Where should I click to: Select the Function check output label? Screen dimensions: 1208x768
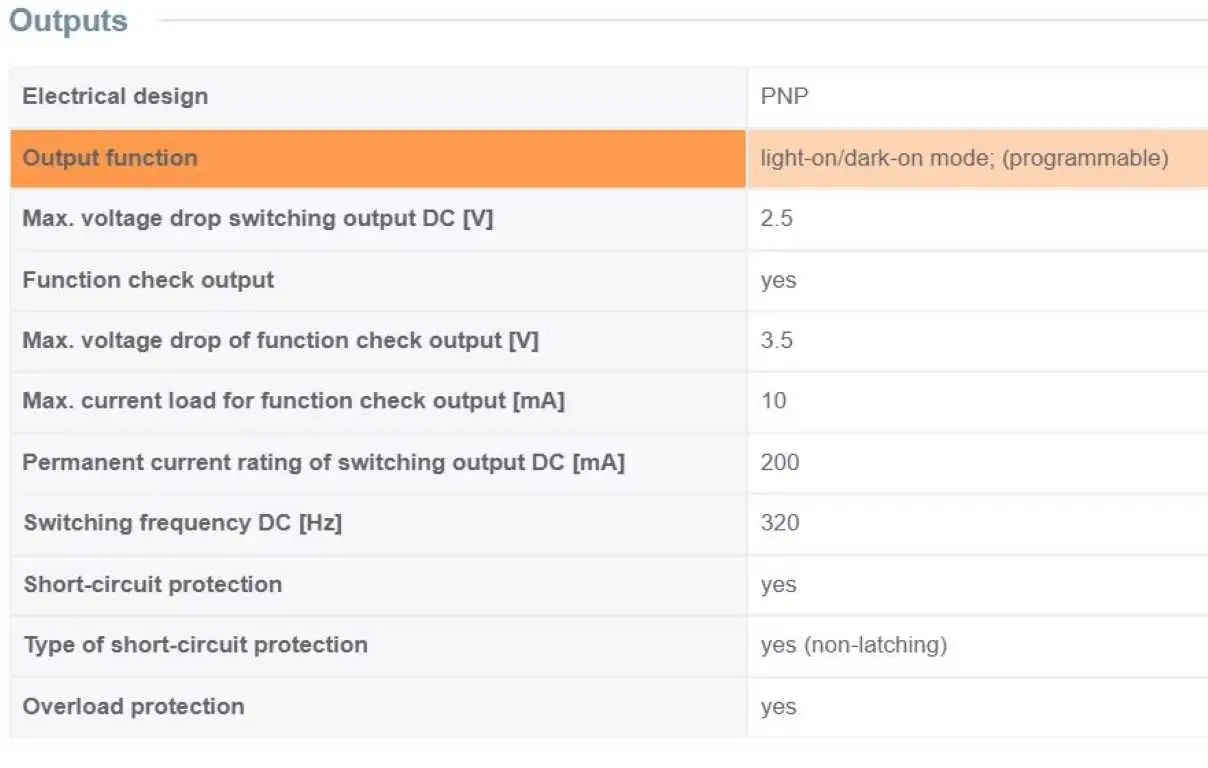pyautogui.click(x=148, y=280)
